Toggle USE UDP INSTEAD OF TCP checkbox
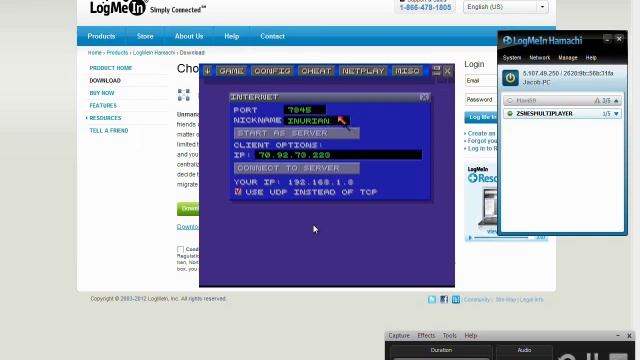Viewport: 640px width, 360px height. pyautogui.click(x=238, y=191)
